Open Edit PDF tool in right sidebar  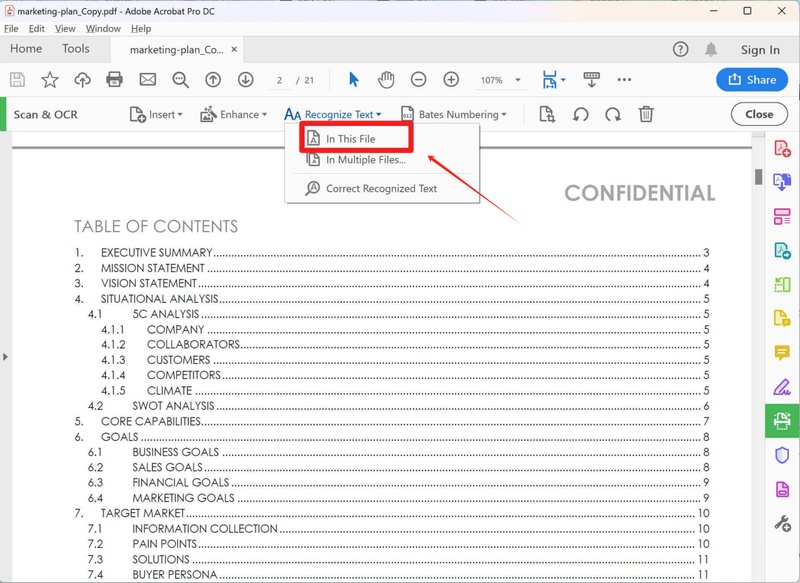(782, 216)
